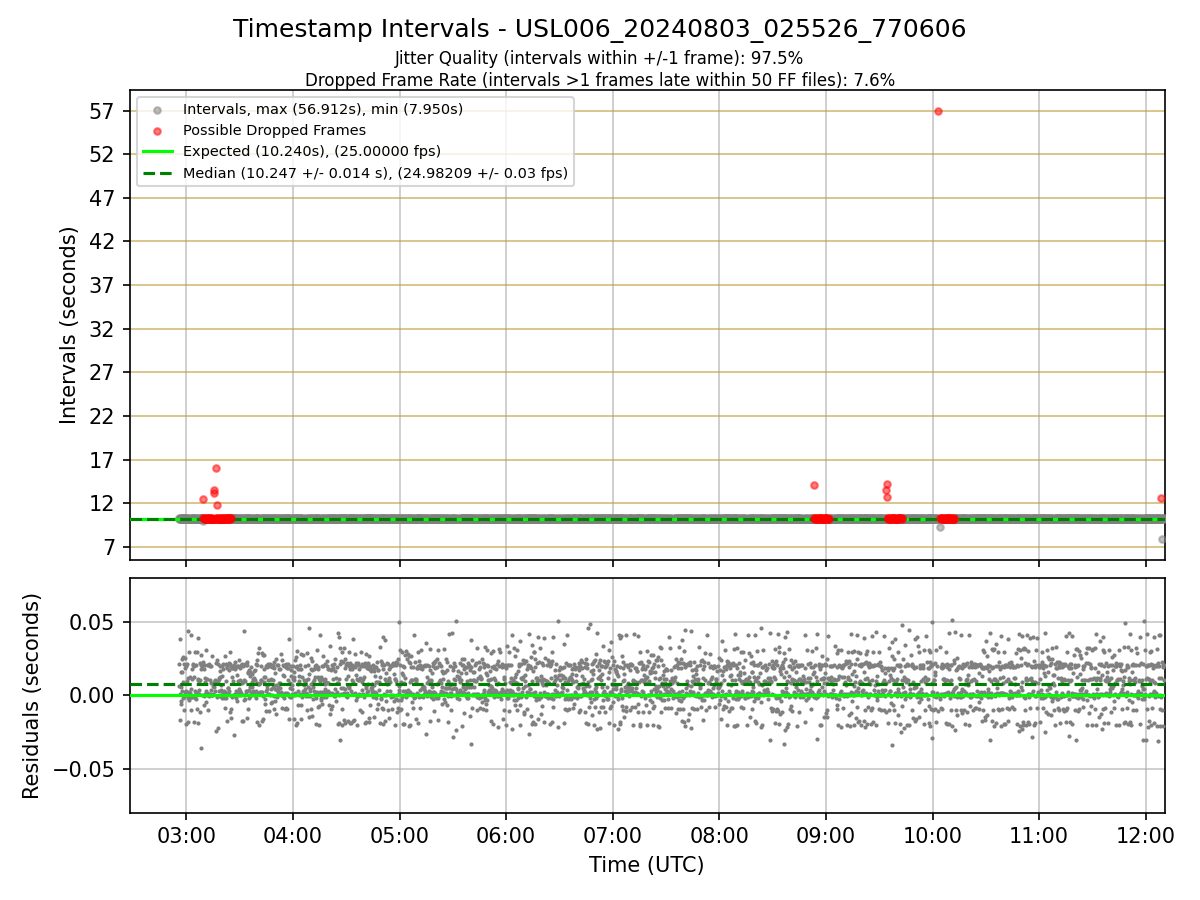Click the 32 tick on intervals axis
Viewport: 1200px width, 900px height.
point(104,329)
